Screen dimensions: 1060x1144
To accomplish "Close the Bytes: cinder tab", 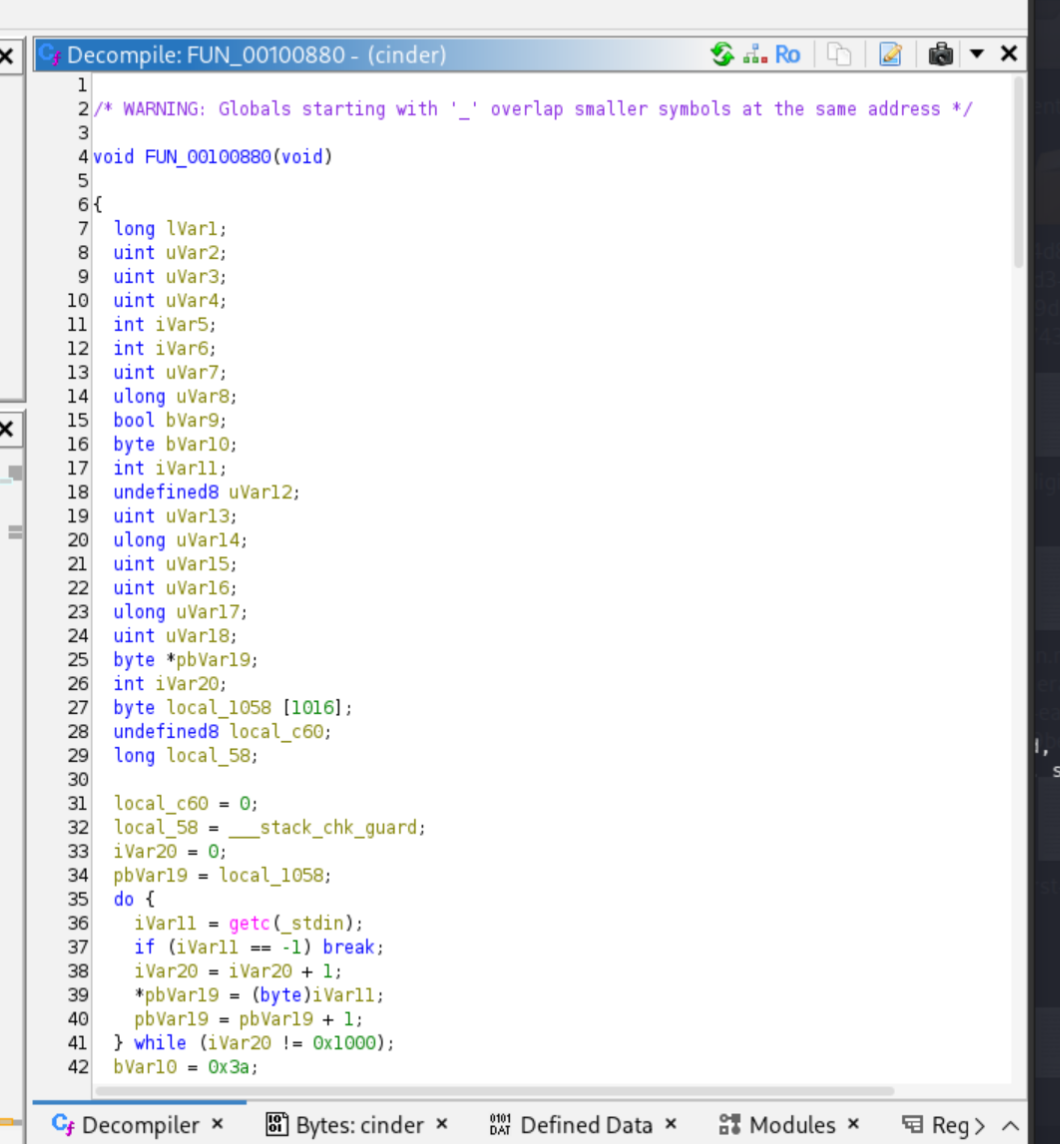I will [442, 1124].
